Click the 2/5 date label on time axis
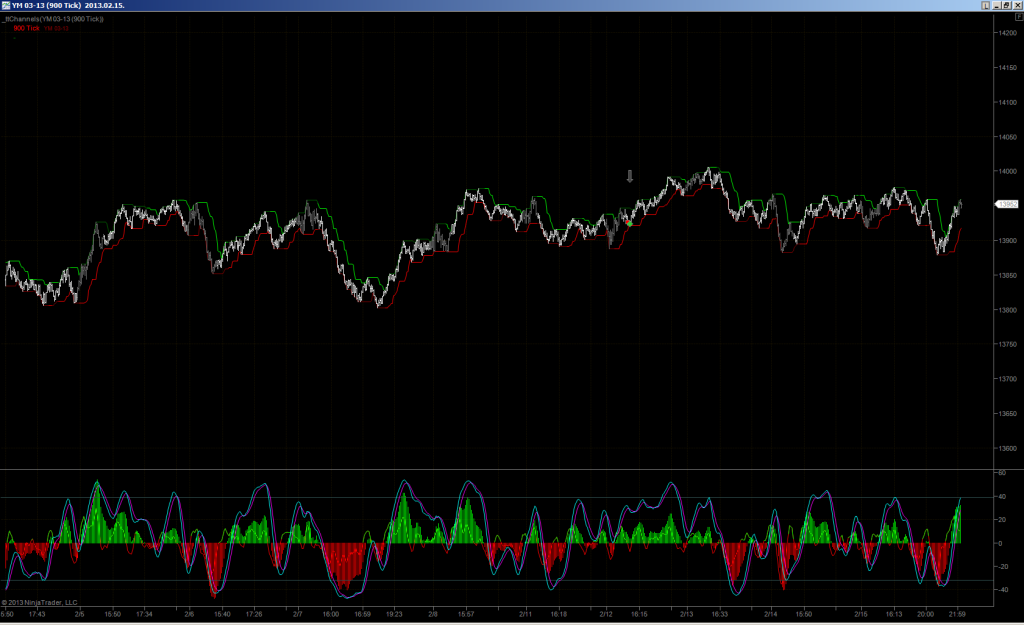Viewport: 1024px width, 625px height. (79, 614)
